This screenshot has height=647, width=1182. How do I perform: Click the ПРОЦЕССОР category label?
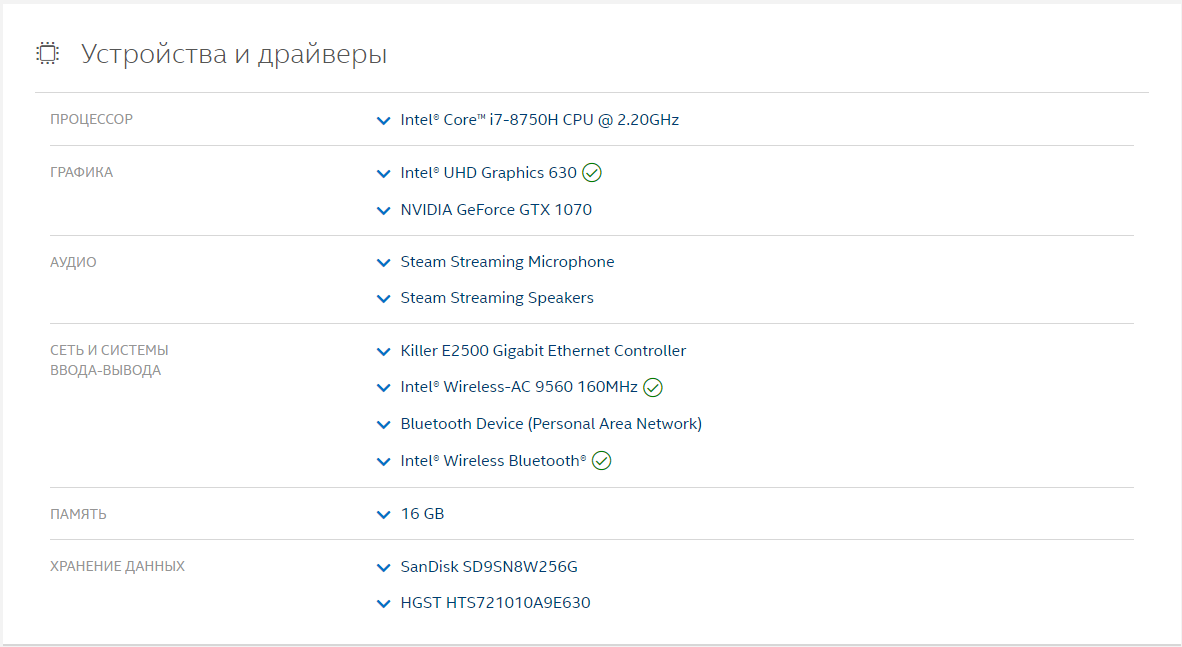click(91, 119)
